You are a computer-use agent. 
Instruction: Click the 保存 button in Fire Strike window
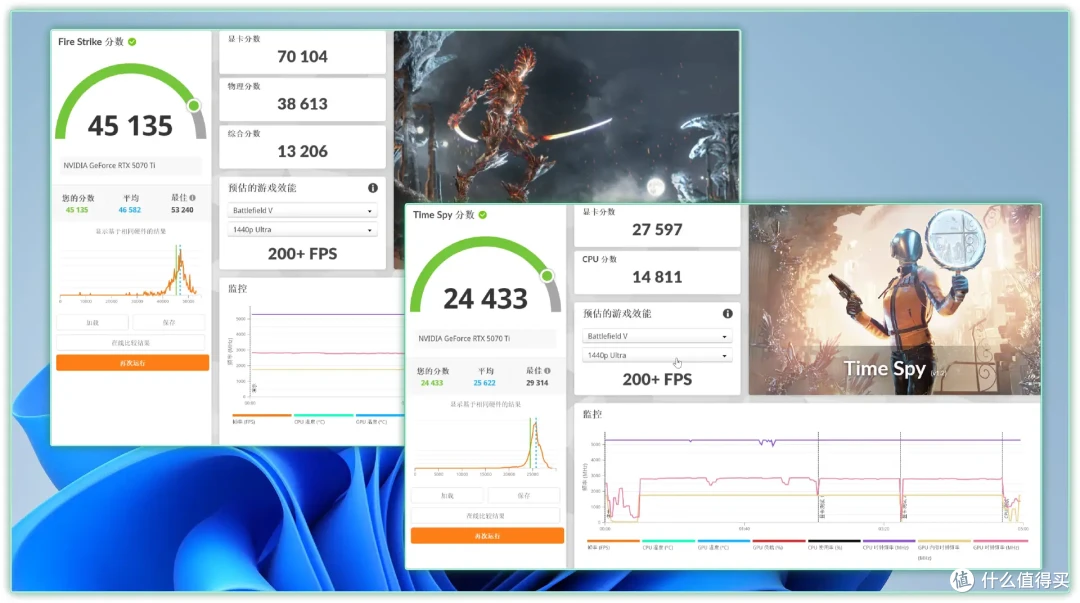169,323
